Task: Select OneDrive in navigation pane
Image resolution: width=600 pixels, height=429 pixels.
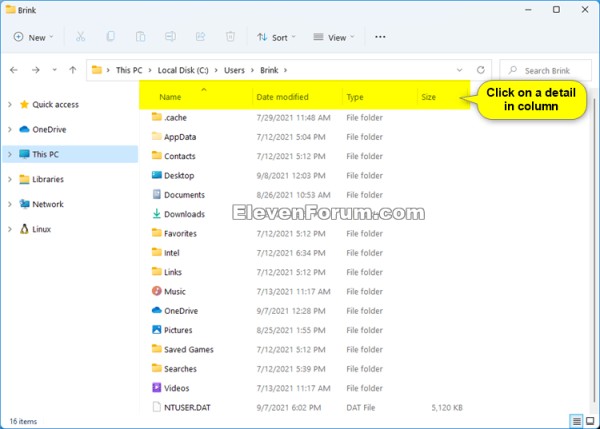Action: (x=49, y=129)
